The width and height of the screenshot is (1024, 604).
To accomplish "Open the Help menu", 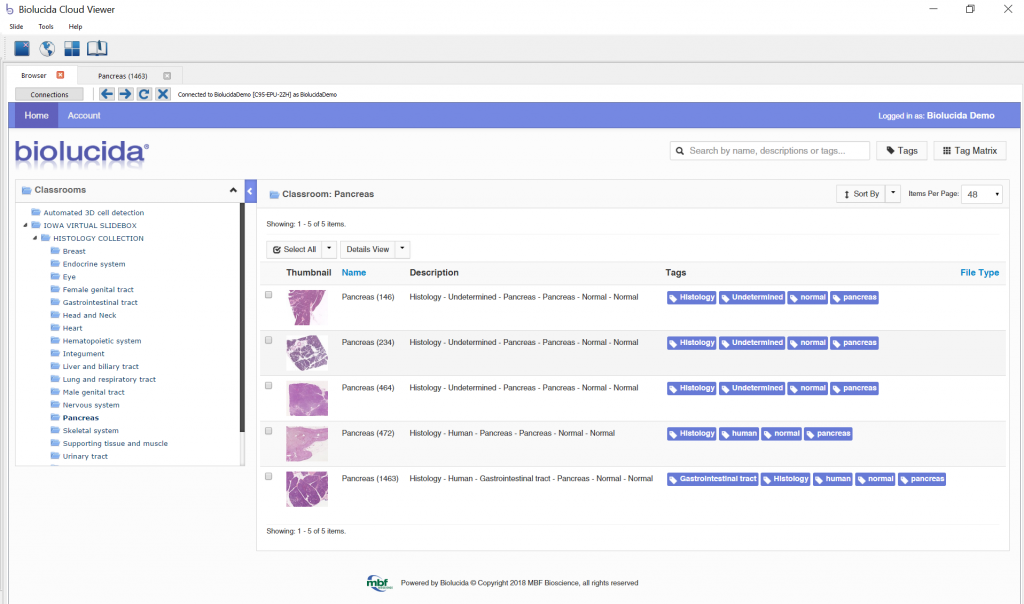I will click(x=75, y=27).
